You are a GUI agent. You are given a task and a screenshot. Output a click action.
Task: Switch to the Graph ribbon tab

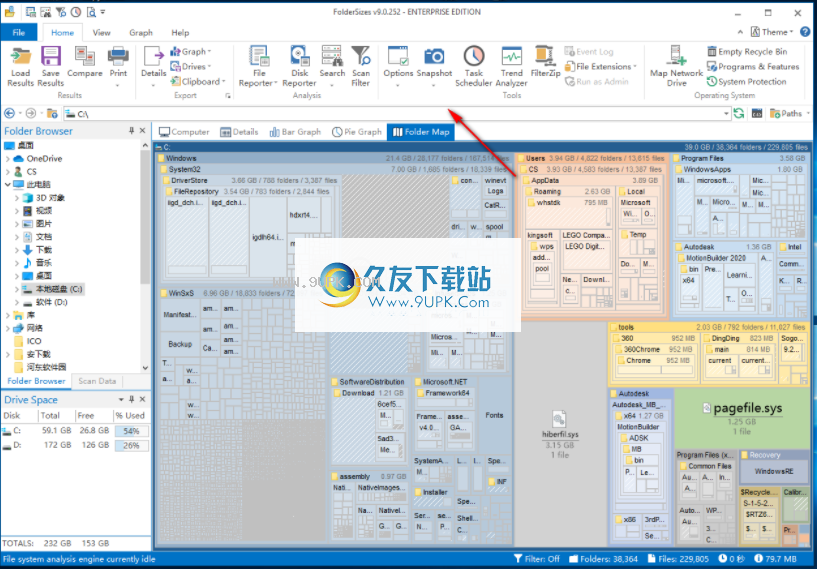tap(141, 32)
